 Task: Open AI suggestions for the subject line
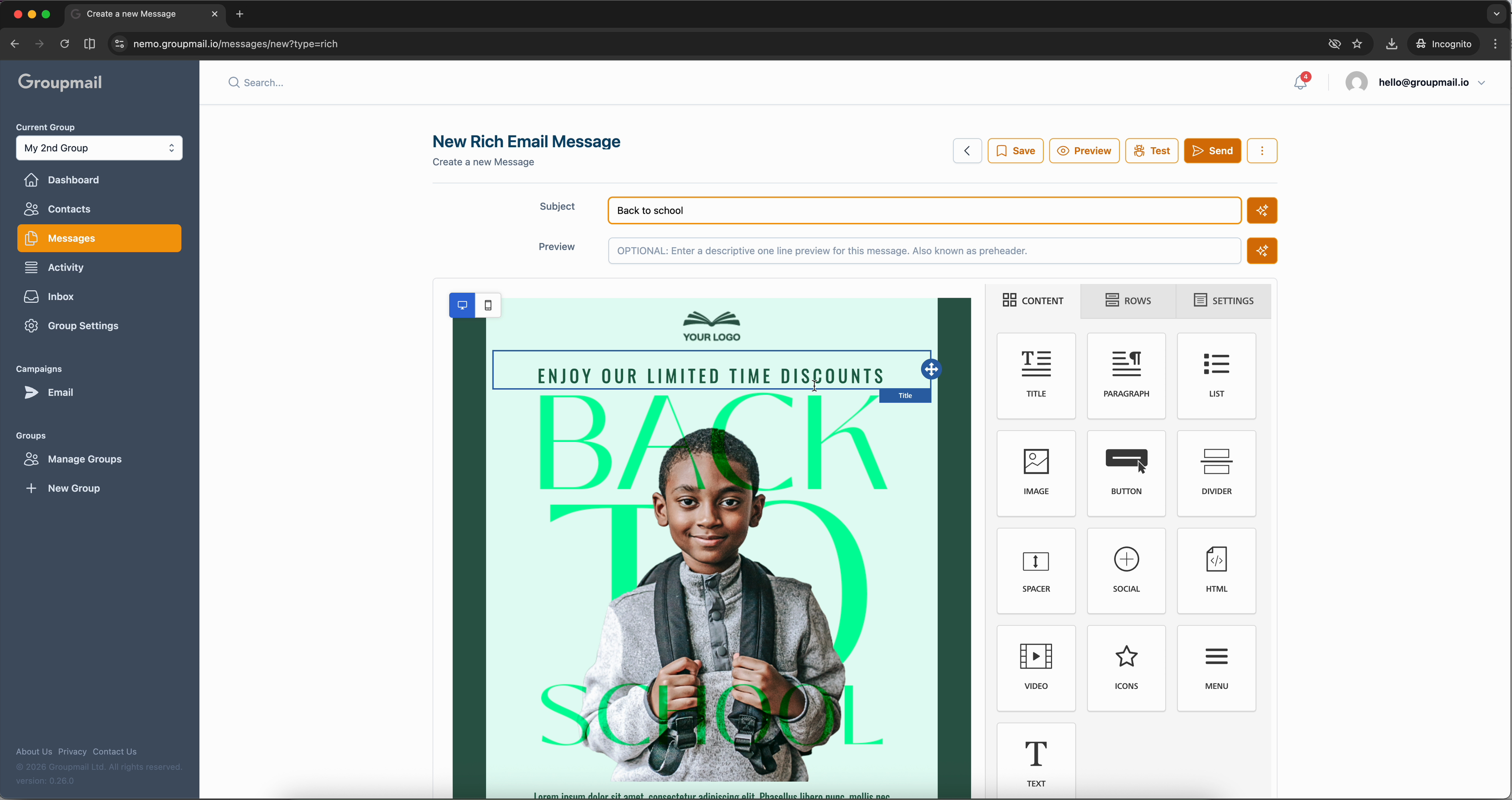coord(1262,210)
